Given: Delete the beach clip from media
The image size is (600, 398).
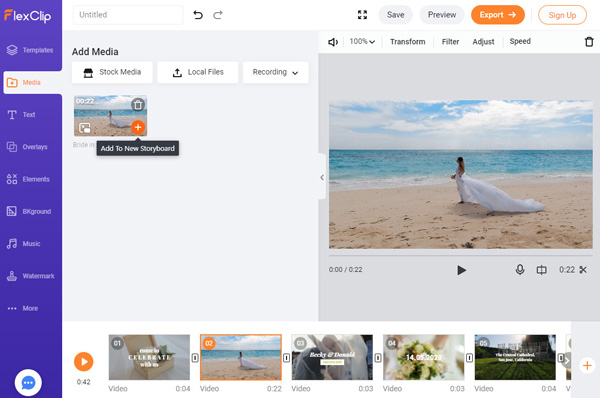Looking at the screenshot, I should tap(138, 104).
